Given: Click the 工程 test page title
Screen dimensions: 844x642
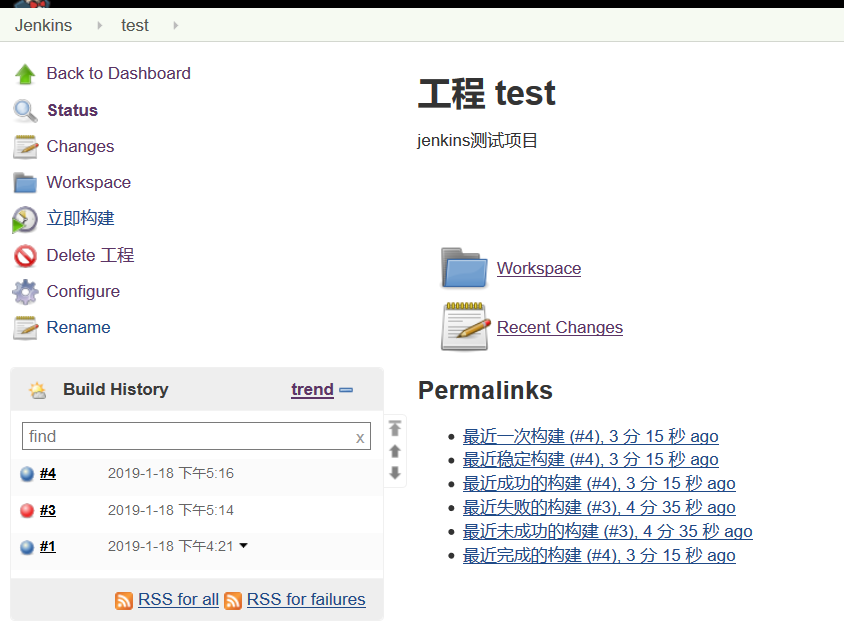Looking at the screenshot, I should coord(487,93).
